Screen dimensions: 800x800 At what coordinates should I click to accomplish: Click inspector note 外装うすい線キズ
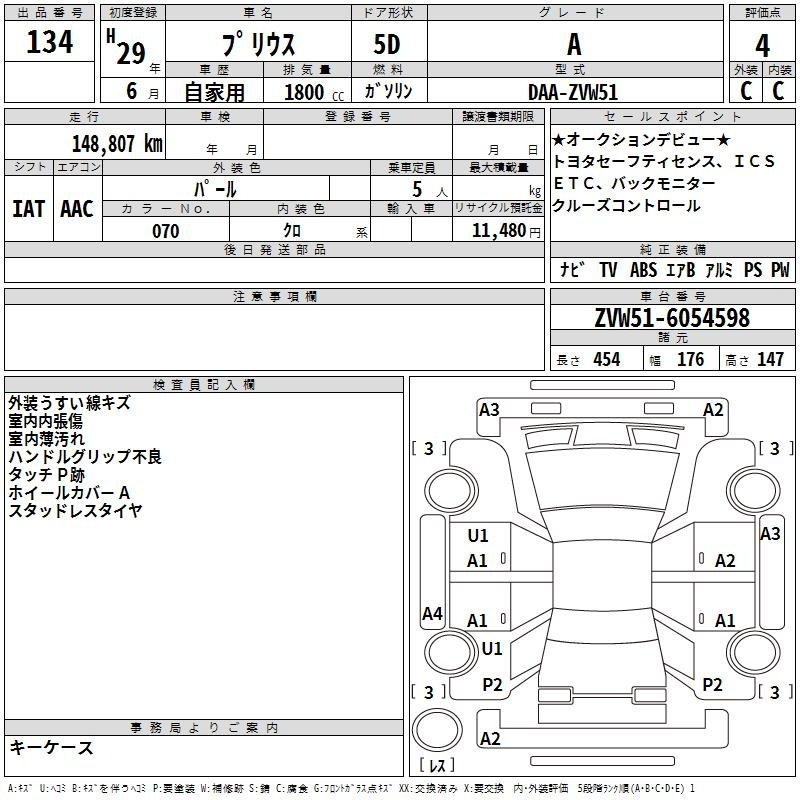coord(69,403)
